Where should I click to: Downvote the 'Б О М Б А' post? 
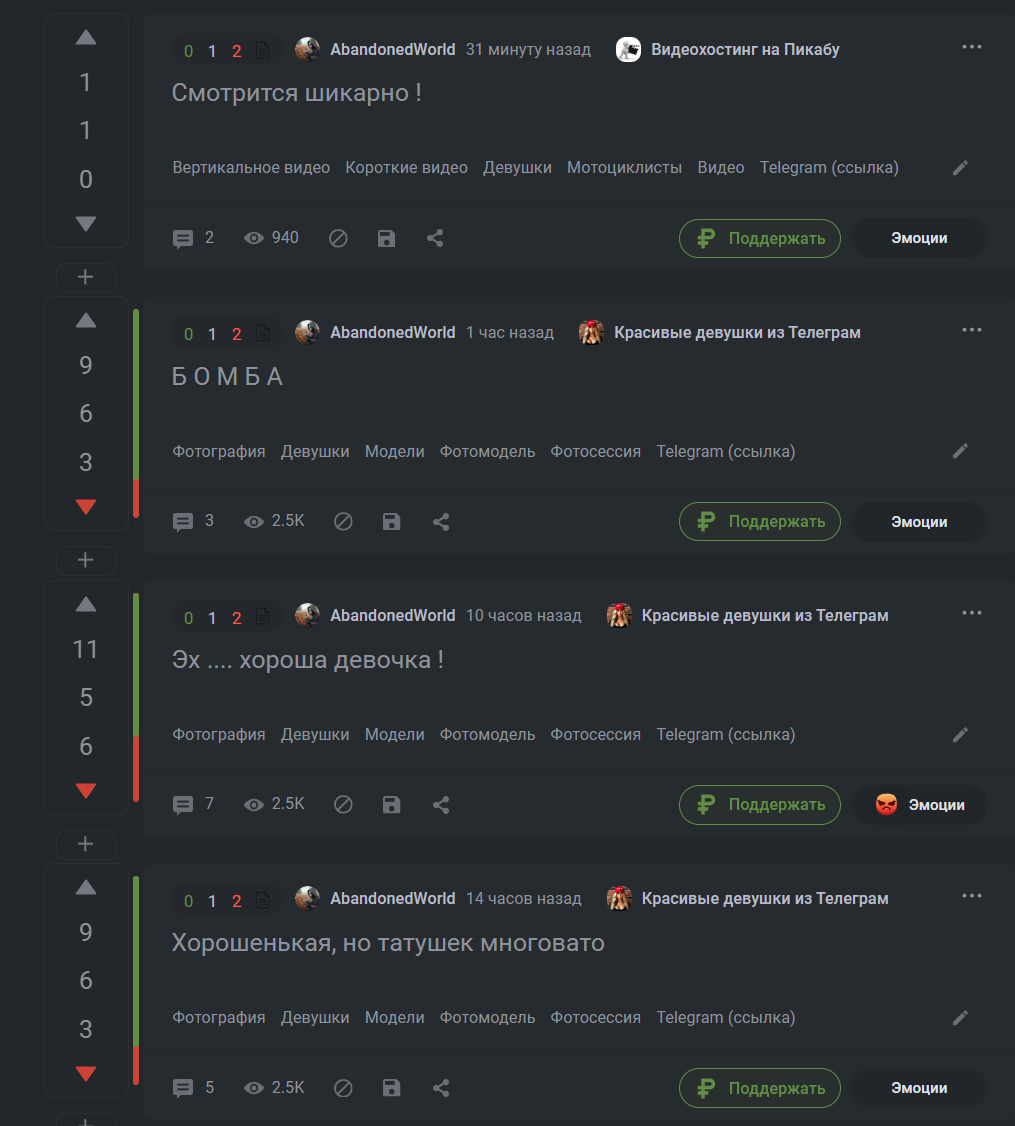(x=85, y=506)
